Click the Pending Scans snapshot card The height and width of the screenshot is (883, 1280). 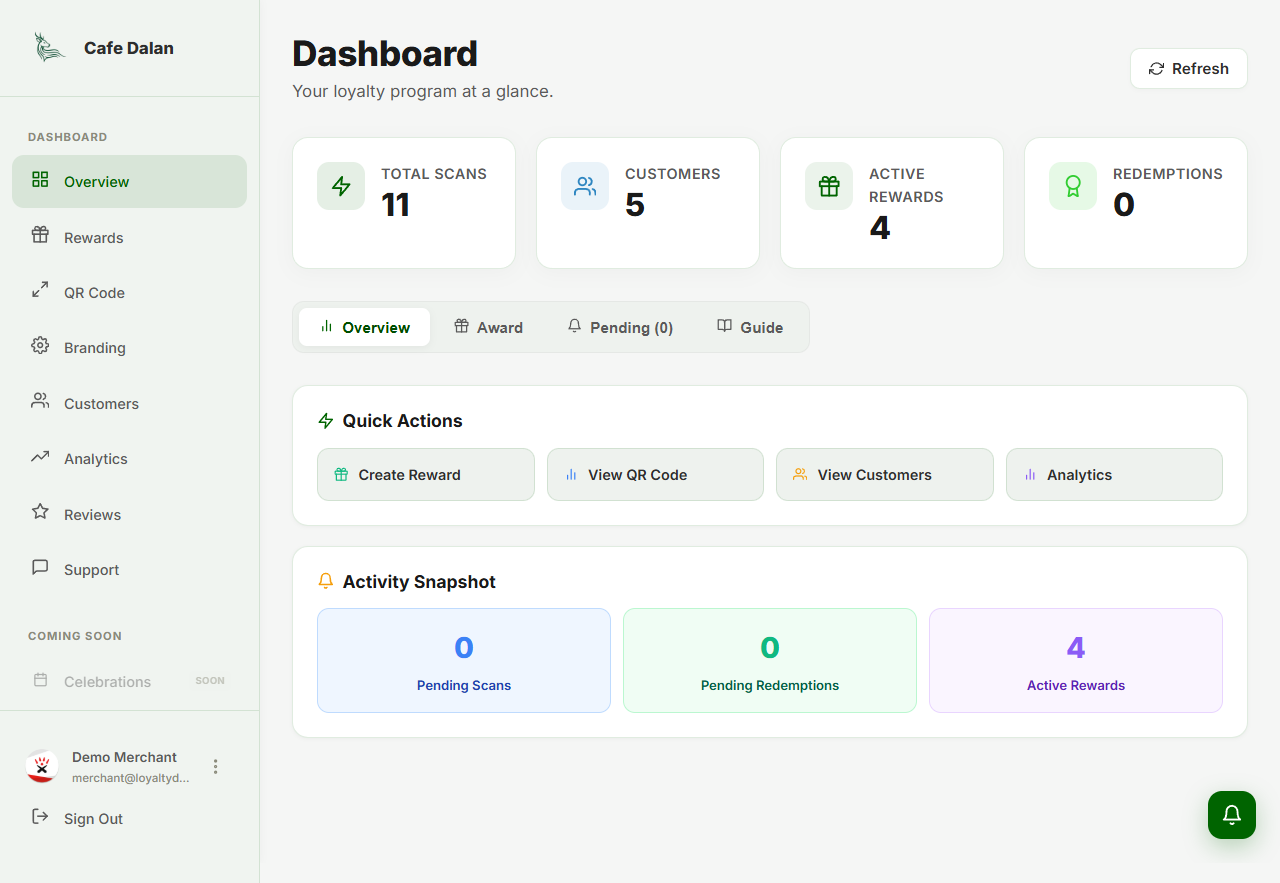pos(464,660)
